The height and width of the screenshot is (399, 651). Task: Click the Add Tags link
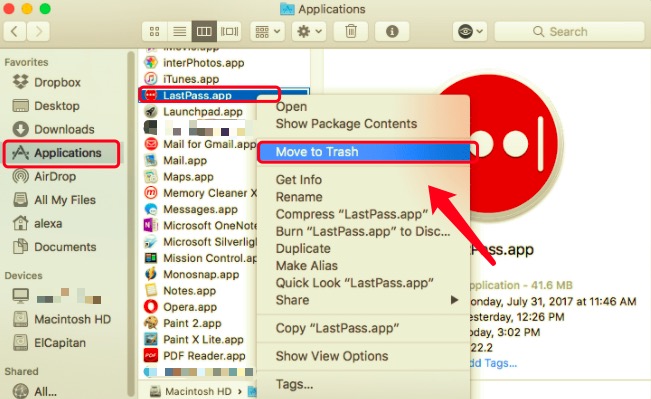[492, 363]
